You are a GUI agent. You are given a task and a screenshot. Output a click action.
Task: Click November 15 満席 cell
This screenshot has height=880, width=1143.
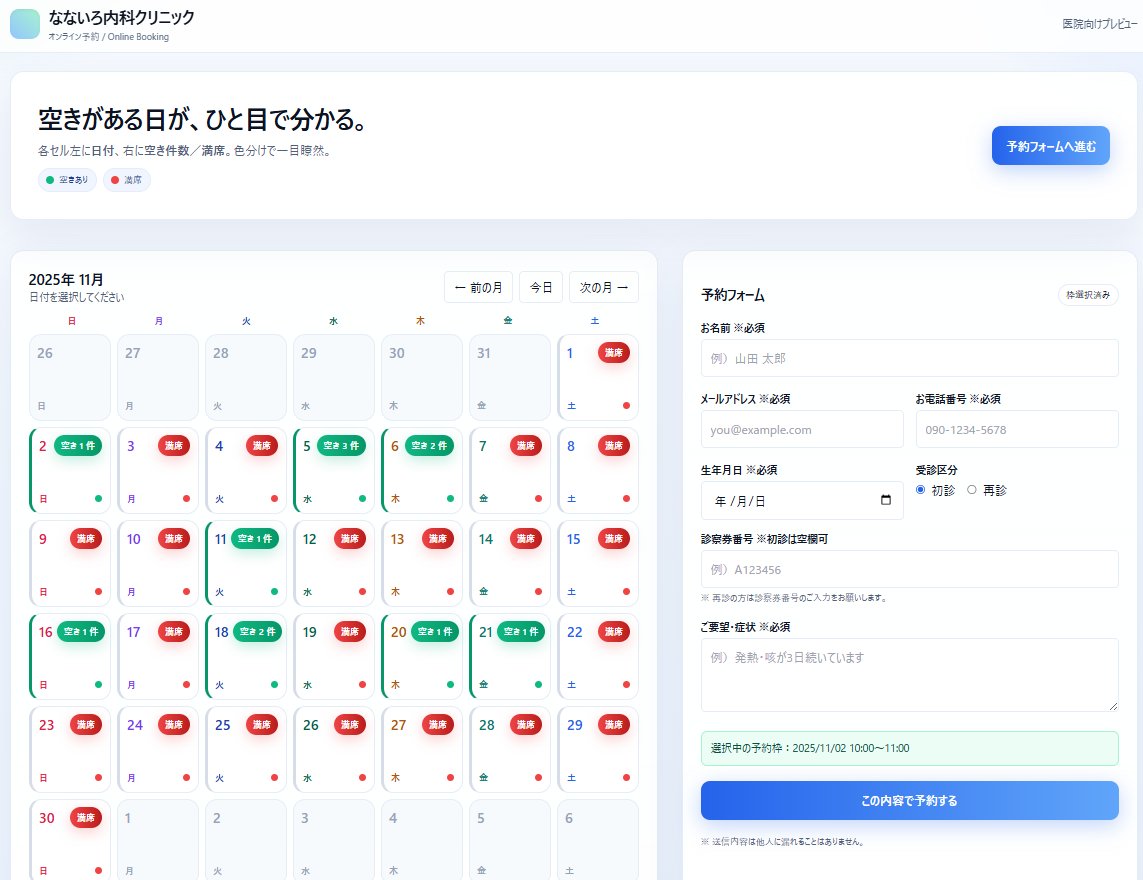(x=598, y=564)
